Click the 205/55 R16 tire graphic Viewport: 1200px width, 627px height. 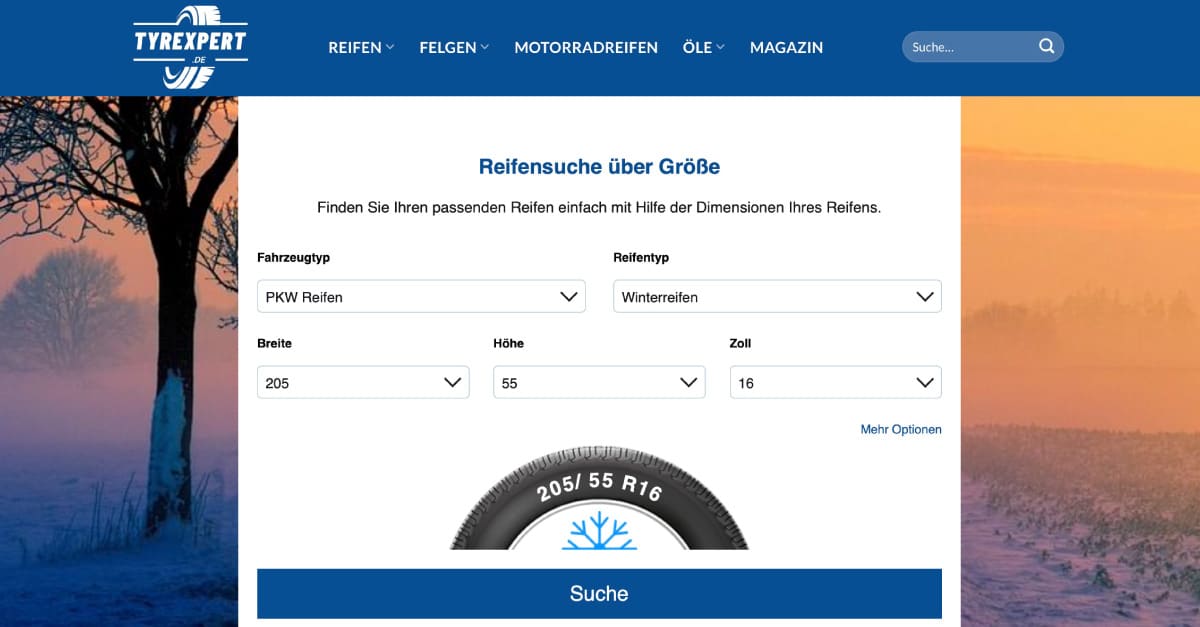599,498
